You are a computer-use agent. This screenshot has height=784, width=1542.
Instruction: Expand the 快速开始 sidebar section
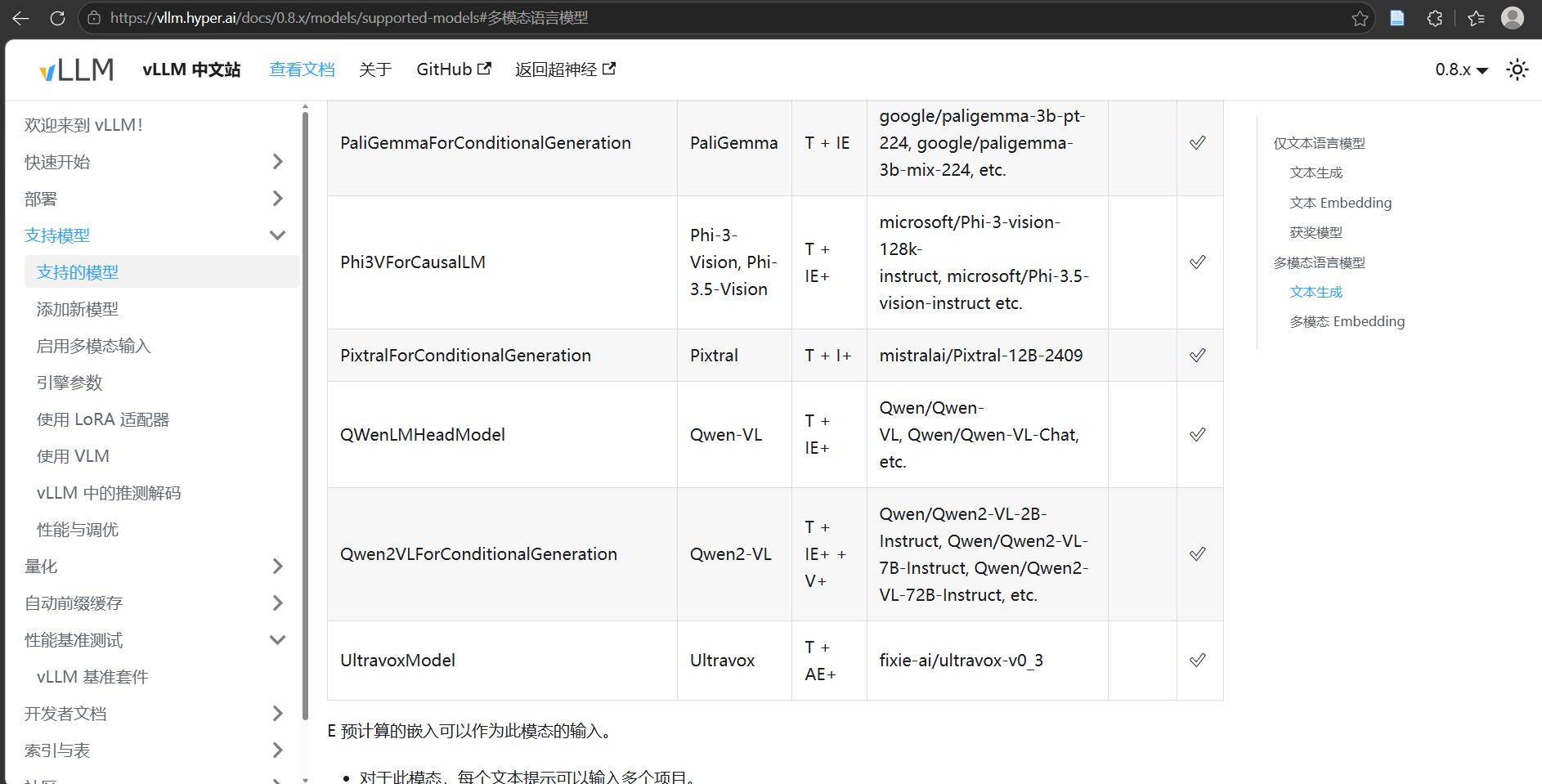tap(277, 162)
